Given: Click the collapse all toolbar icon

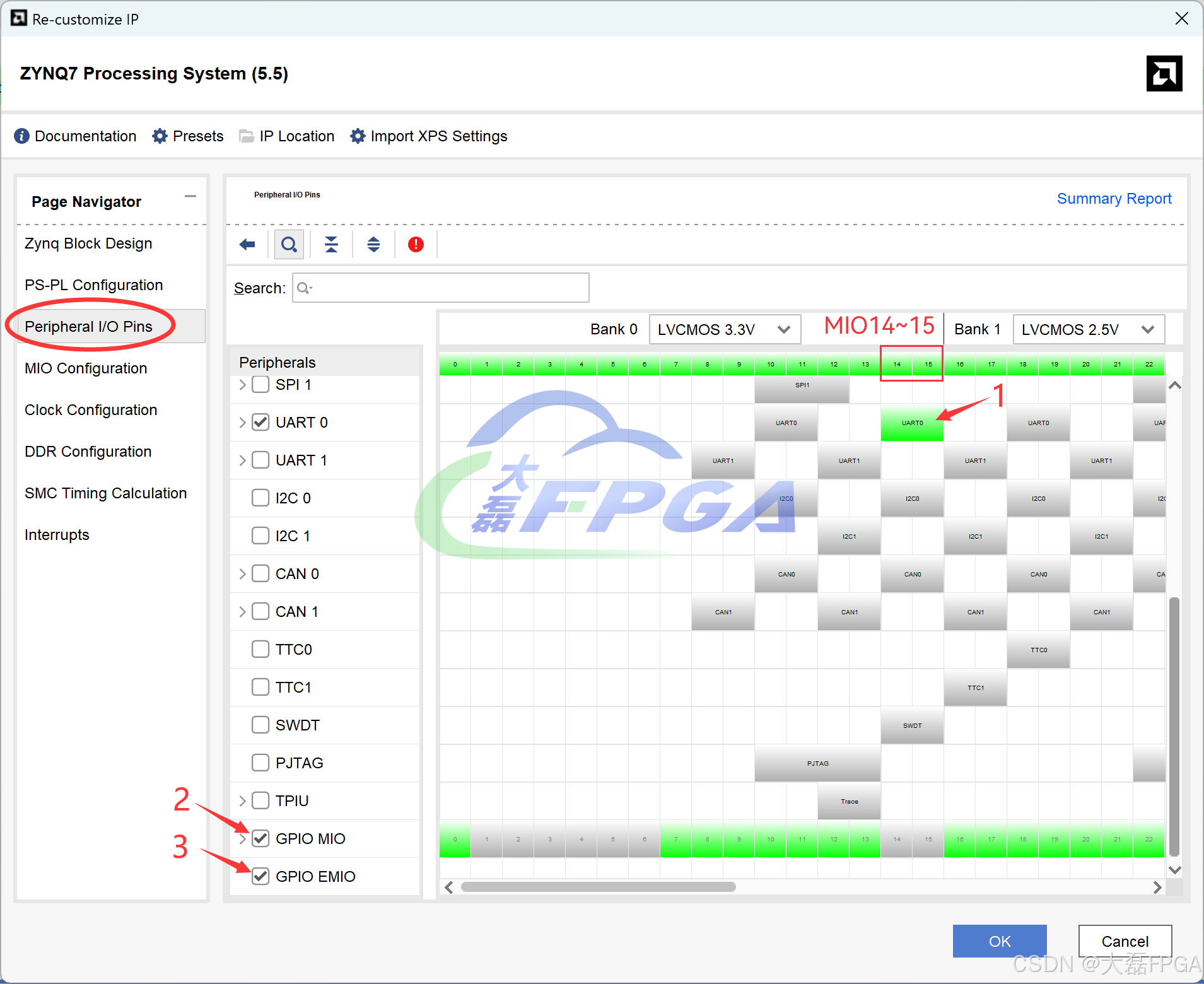Looking at the screenshot, I should coord(331,245).
